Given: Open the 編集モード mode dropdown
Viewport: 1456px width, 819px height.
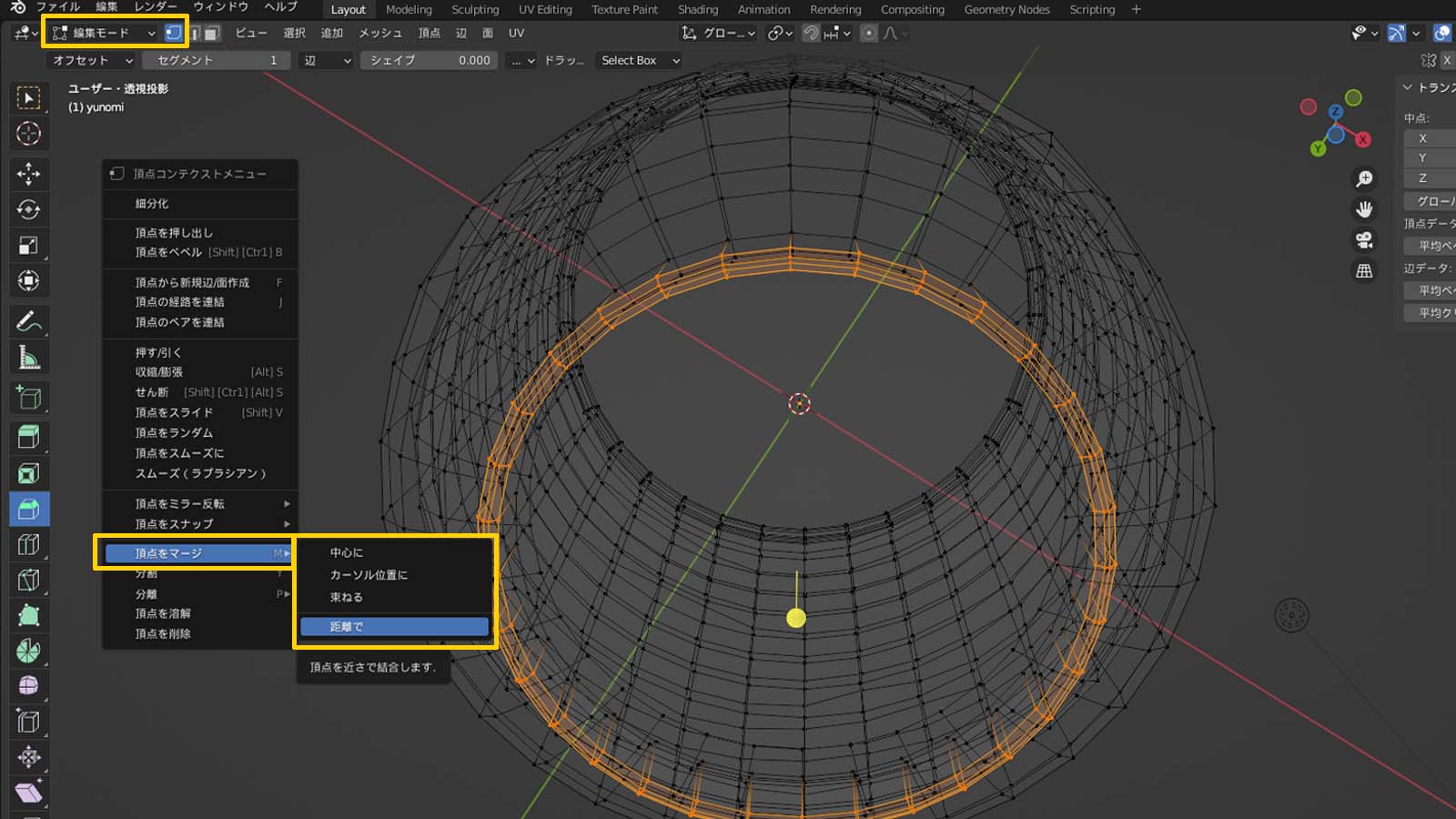Looking at the screenshot, I should pyautogui.click(x=103, y=33).
